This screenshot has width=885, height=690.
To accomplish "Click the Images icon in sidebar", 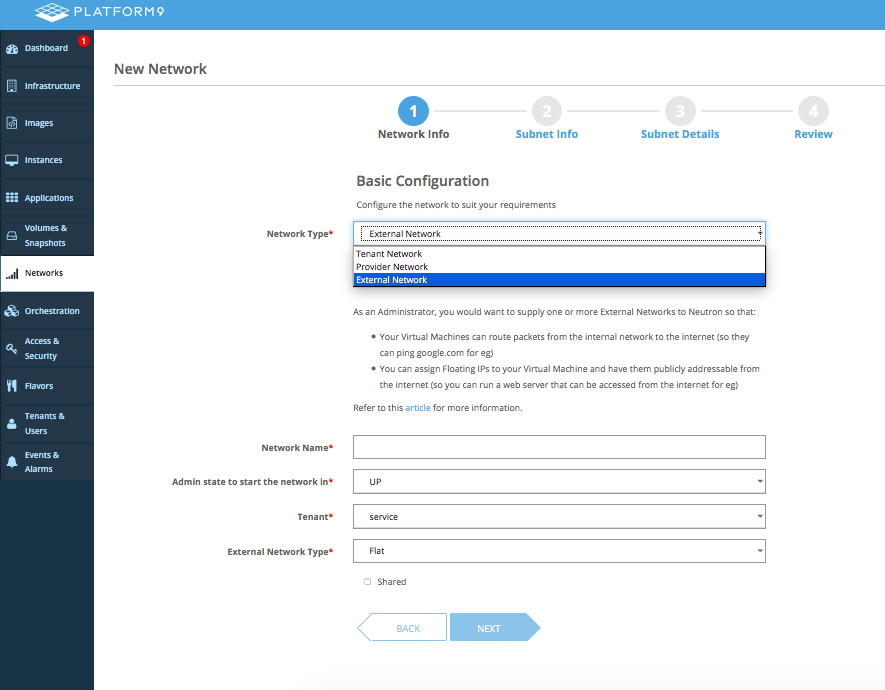I will click(x=12, y=123).
